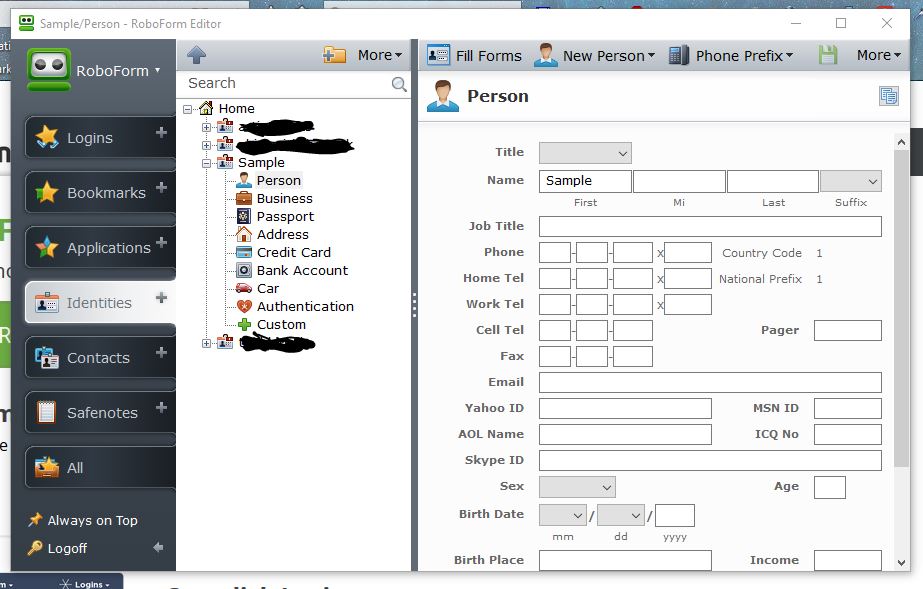The height and width of the screenshot is (589, 923).
Task: Go up one level with arrow
Action: [197, 55]
